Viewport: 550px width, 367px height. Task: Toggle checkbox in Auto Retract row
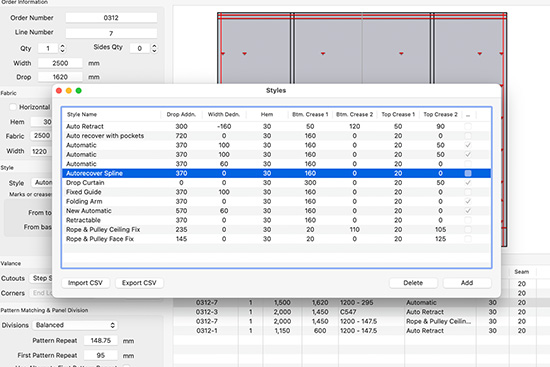click(x=468, y=126)
